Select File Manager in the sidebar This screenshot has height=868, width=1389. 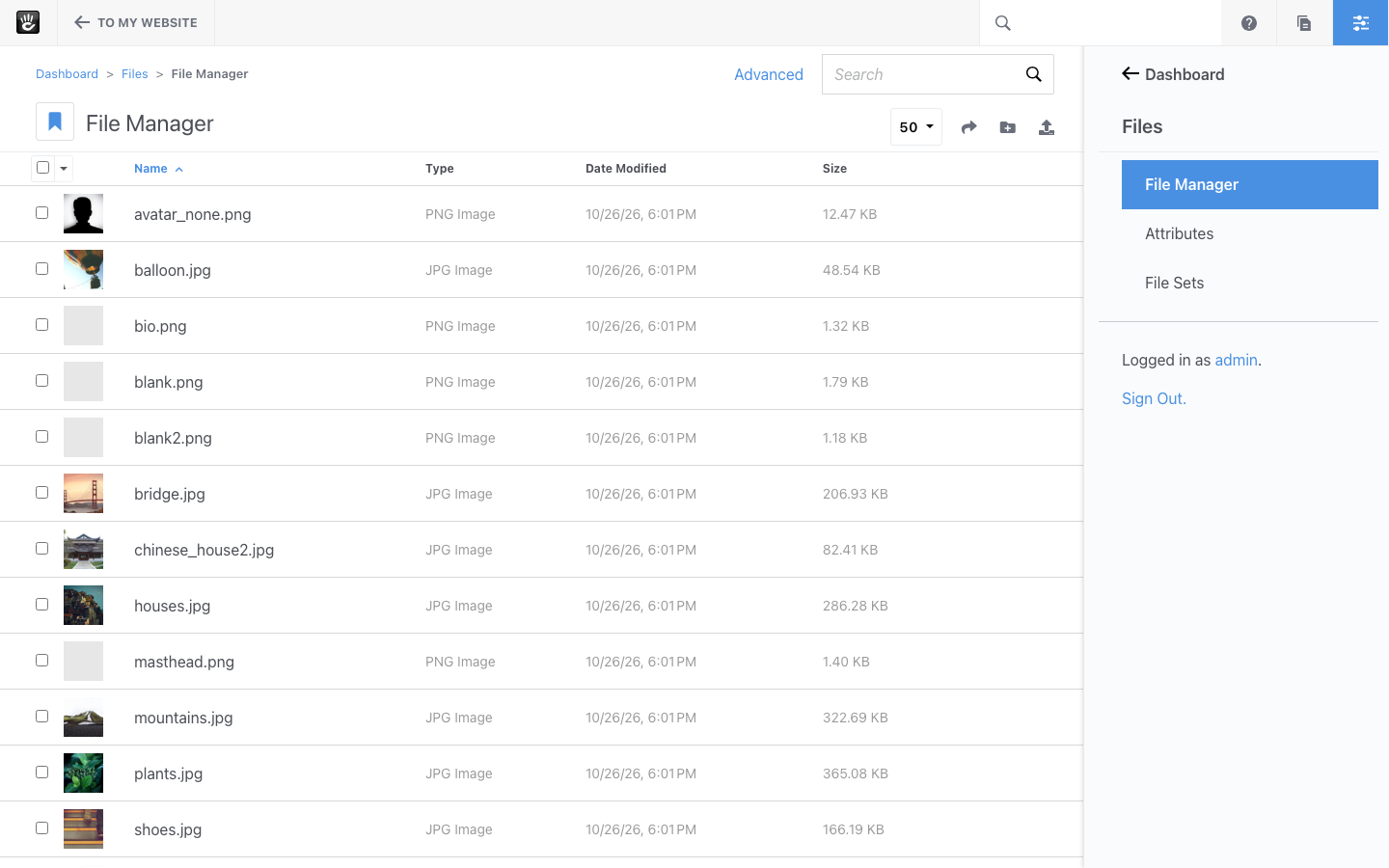(1250, 184)
